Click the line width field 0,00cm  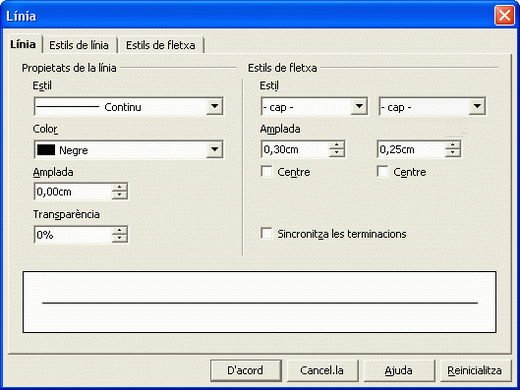click(73, 192)
